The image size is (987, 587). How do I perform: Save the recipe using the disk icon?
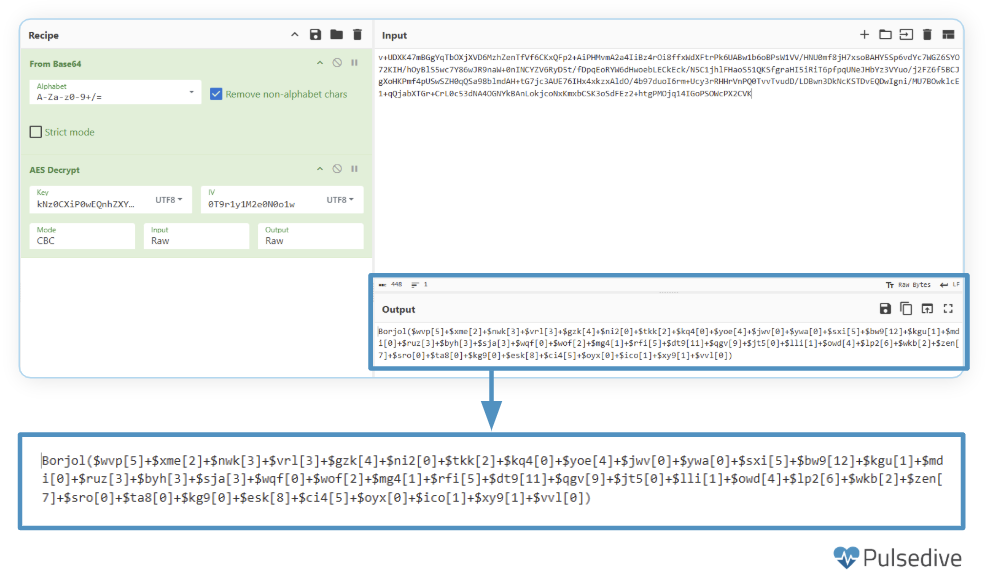coord(316,35)
